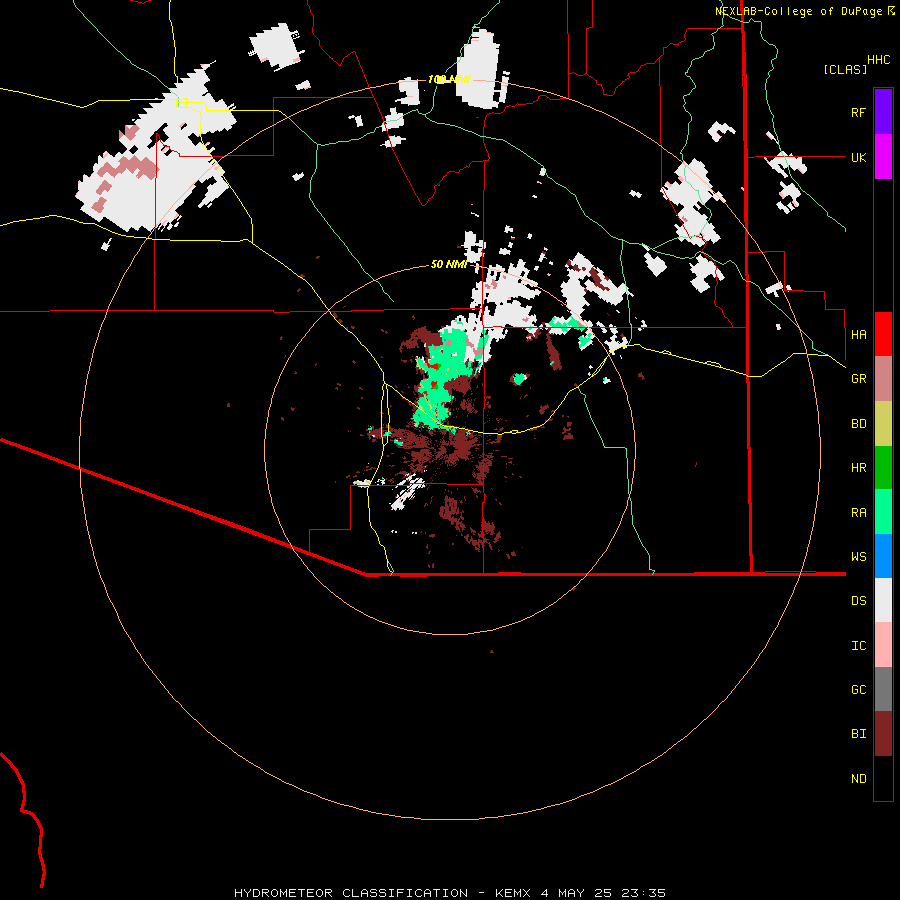Click the UK legend label

[858, 157]
